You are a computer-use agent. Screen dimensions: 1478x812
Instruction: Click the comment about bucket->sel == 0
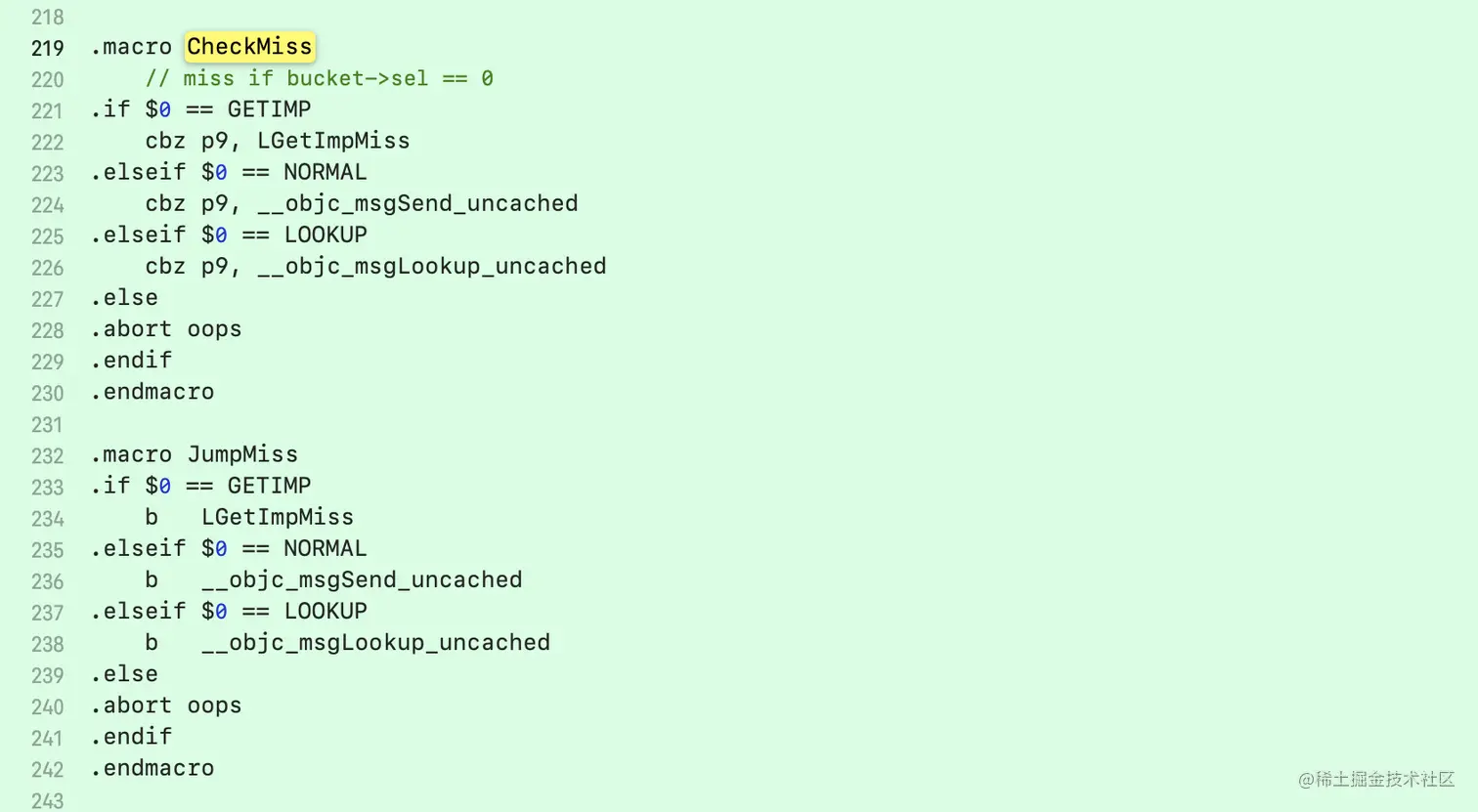(x=319, y=78)
